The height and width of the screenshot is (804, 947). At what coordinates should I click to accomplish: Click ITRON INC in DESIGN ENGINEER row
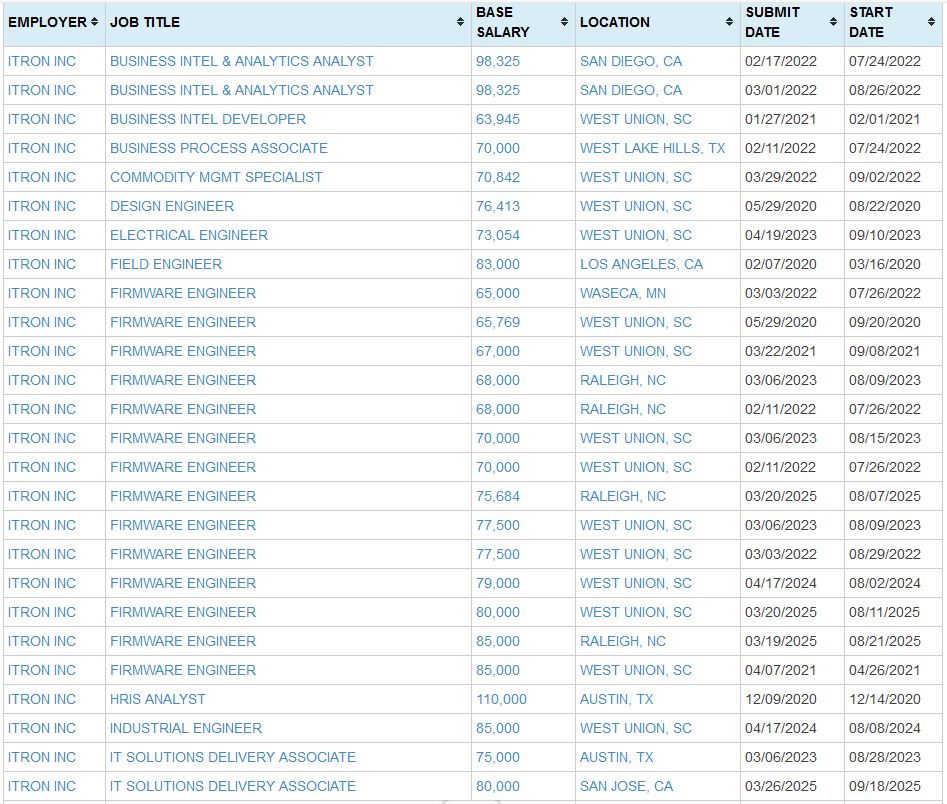[x=42, y=206]
